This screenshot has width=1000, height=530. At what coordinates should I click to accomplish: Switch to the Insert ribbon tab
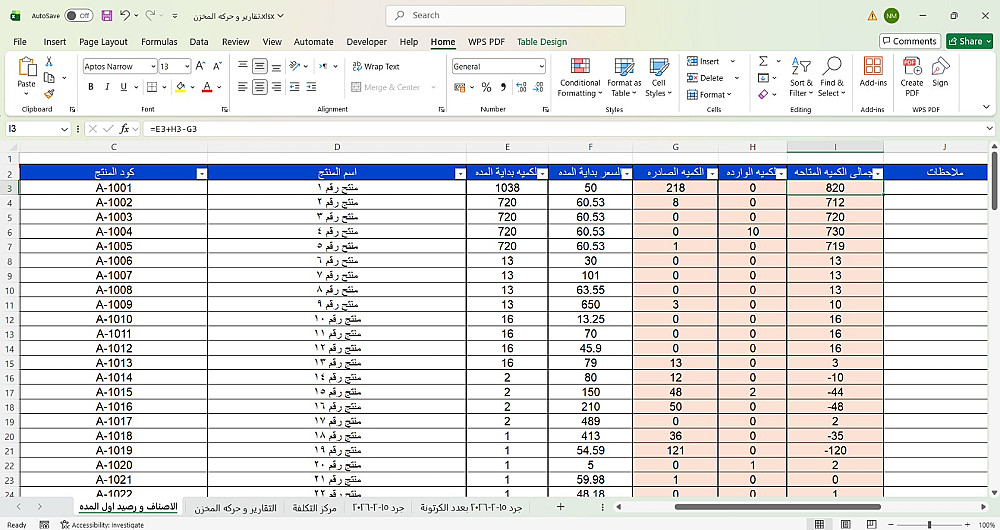click(55, 41)
